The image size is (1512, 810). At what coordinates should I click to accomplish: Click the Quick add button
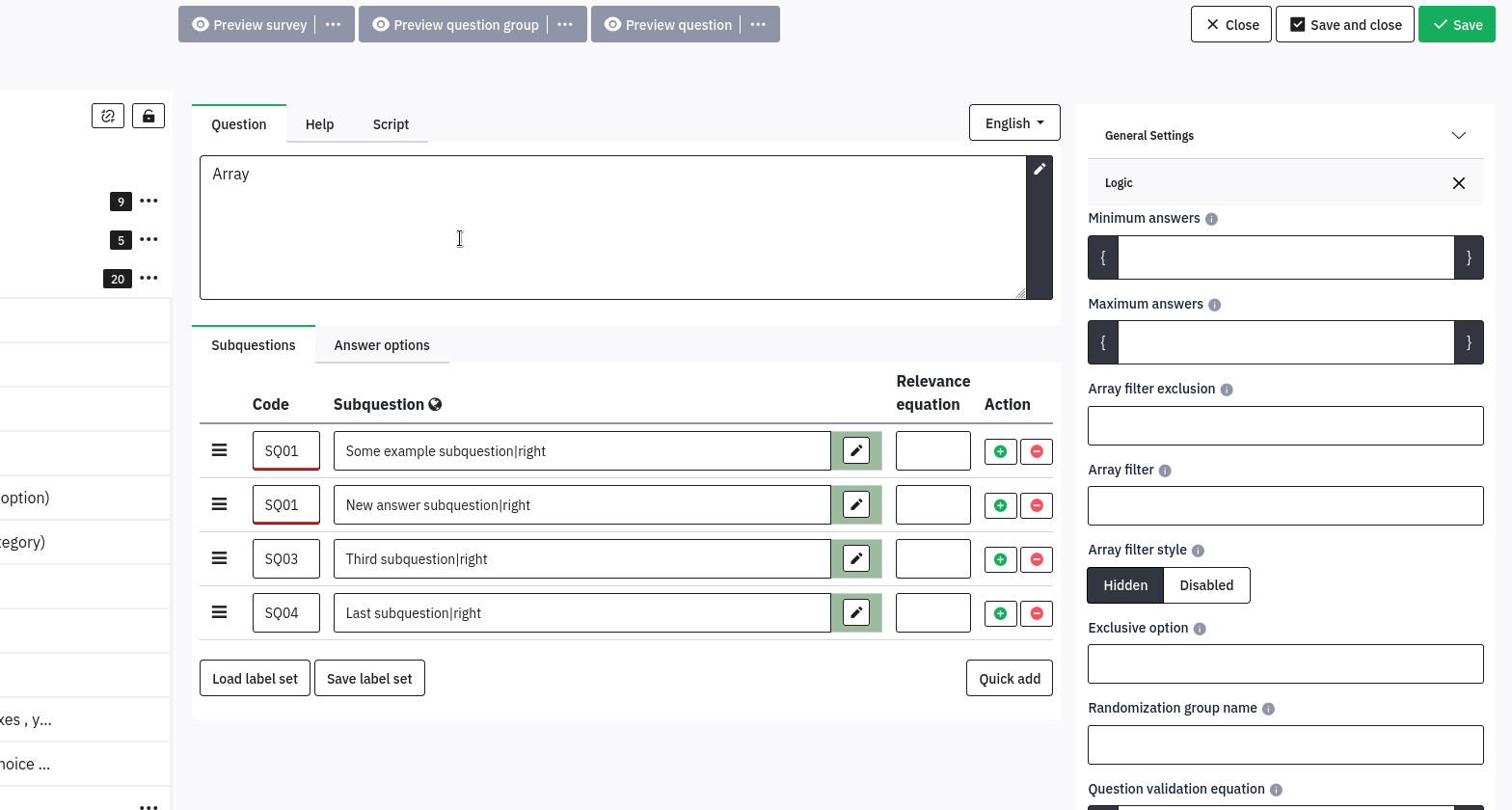[1009, 679]
